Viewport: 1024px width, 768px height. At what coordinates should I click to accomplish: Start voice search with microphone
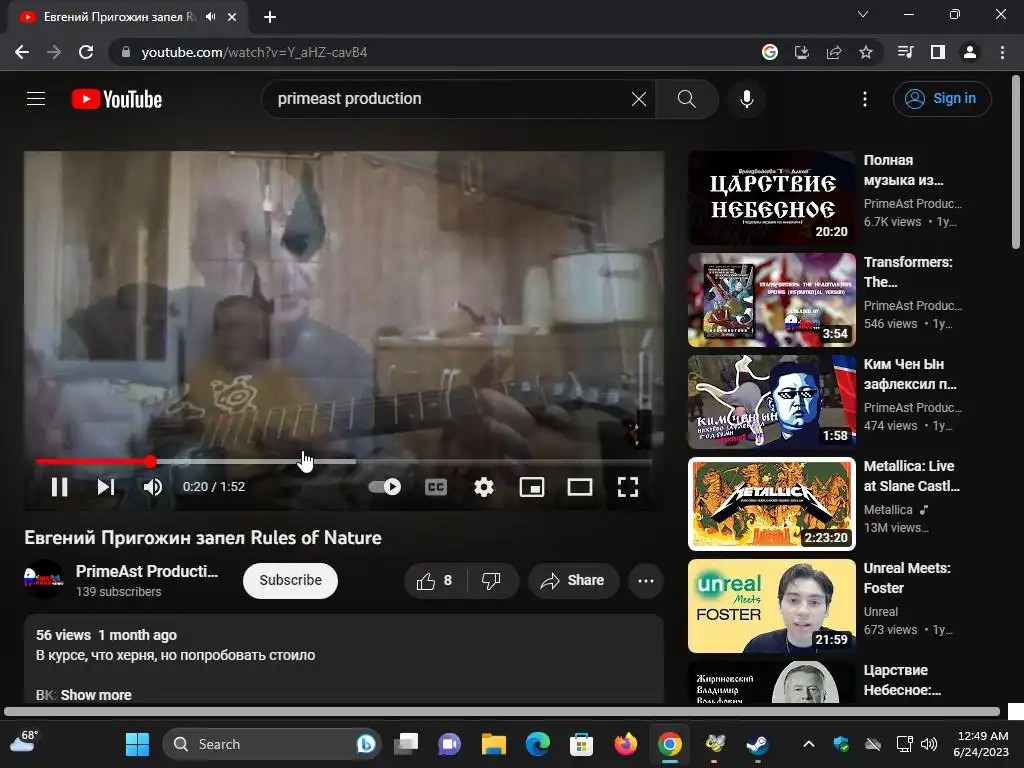point(746,99)
